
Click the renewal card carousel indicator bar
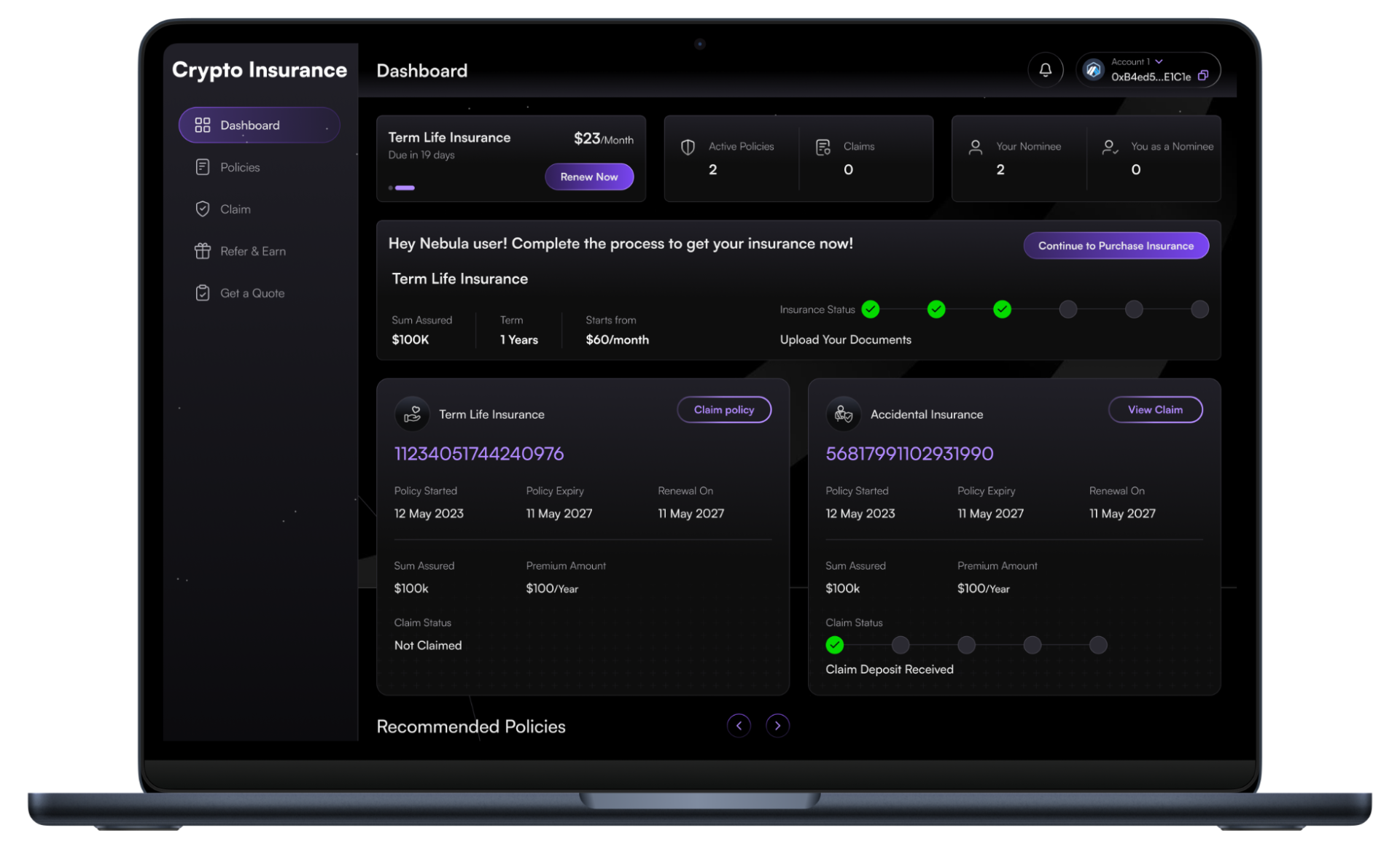pos(405,187)
